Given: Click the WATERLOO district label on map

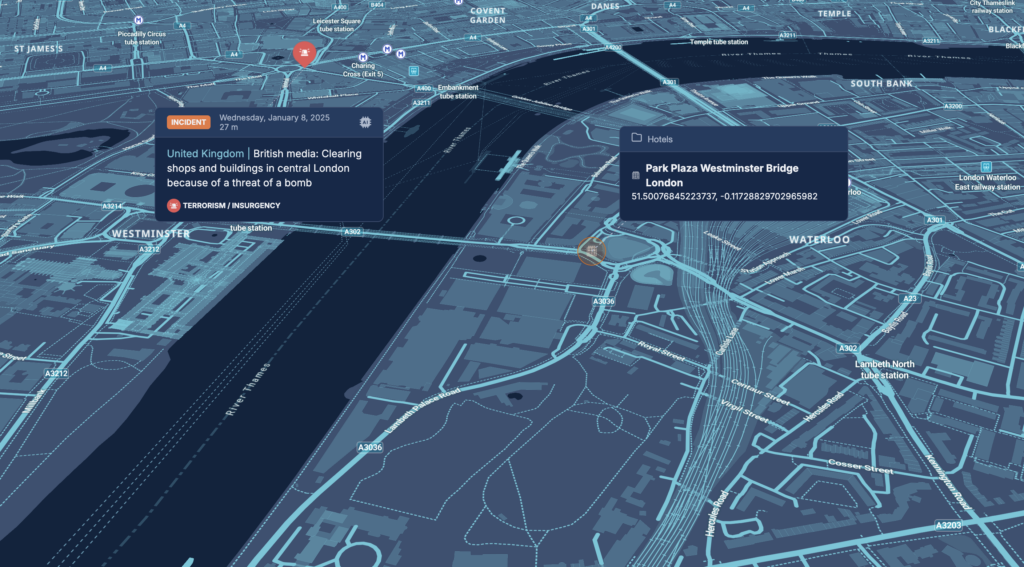Looking at the screenshot, I should 819,240.
